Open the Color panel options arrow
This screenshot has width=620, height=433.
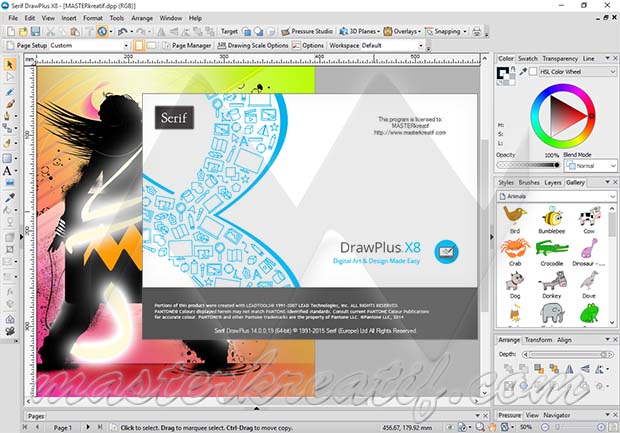[x=607, y=59]
